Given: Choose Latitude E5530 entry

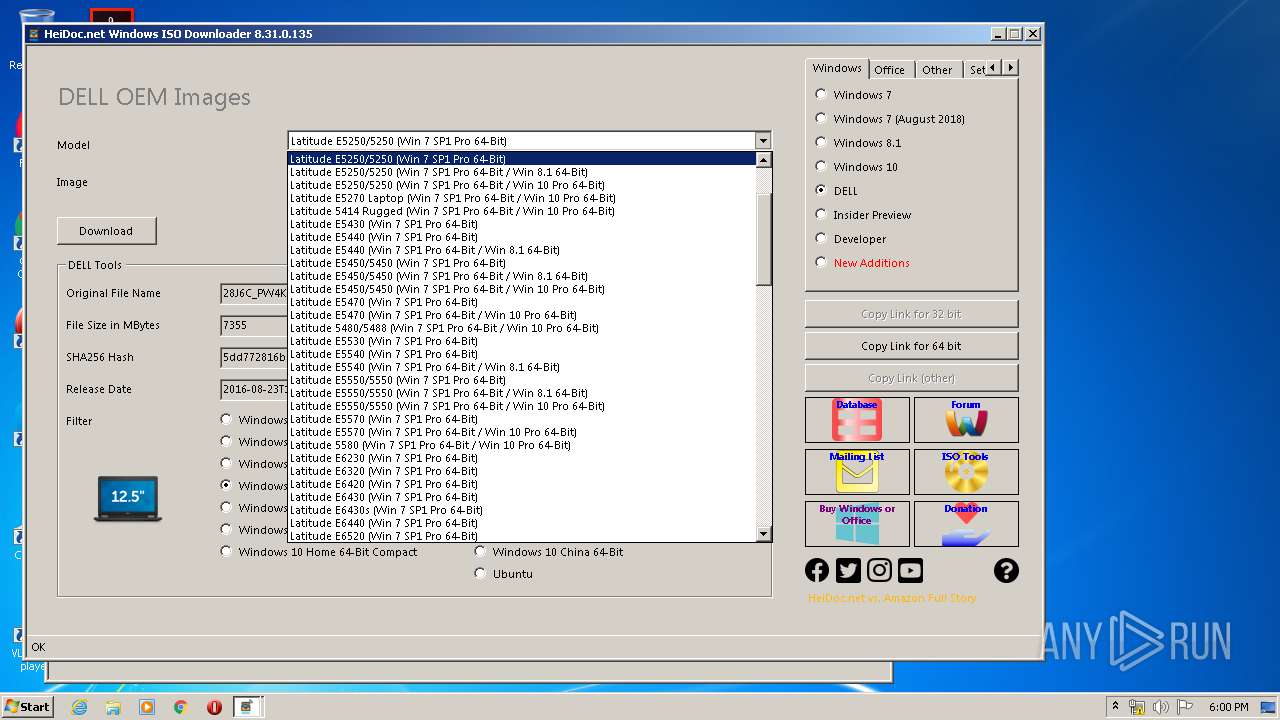Looking at the screenshot, I should [x=521, y=341].
